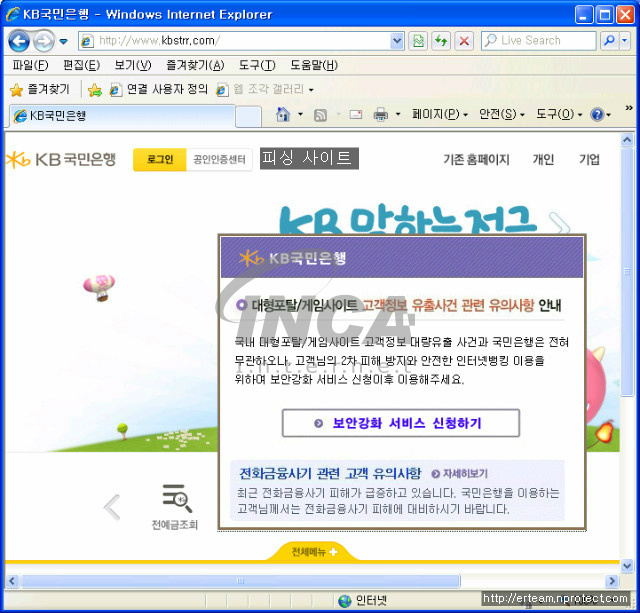This screenshot has height=613, width=640.
Task: Expand the address bar URL dropdown
Action: coord(397,41)
